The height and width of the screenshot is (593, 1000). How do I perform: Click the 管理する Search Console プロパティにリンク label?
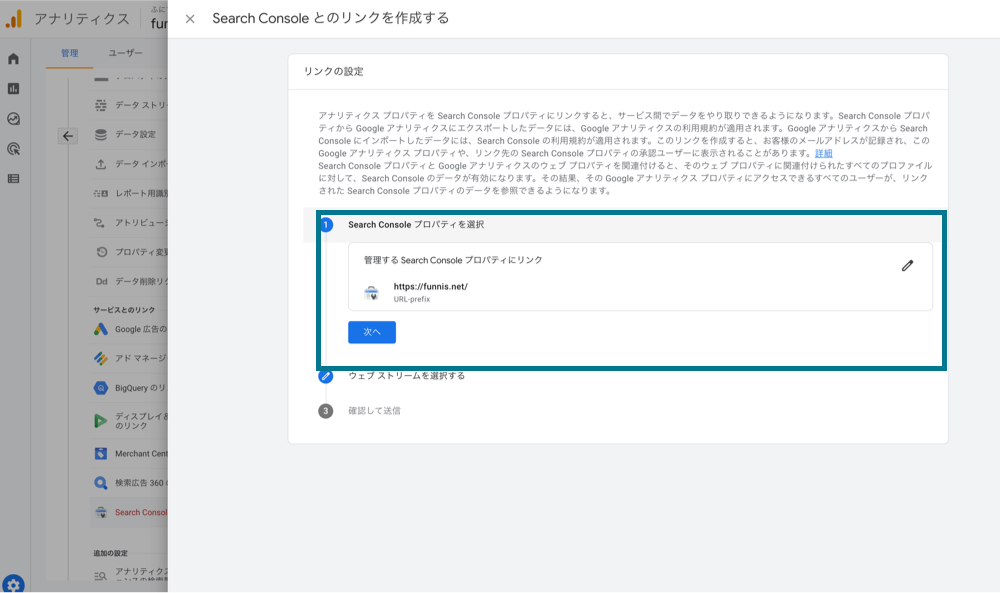[453, 260]
